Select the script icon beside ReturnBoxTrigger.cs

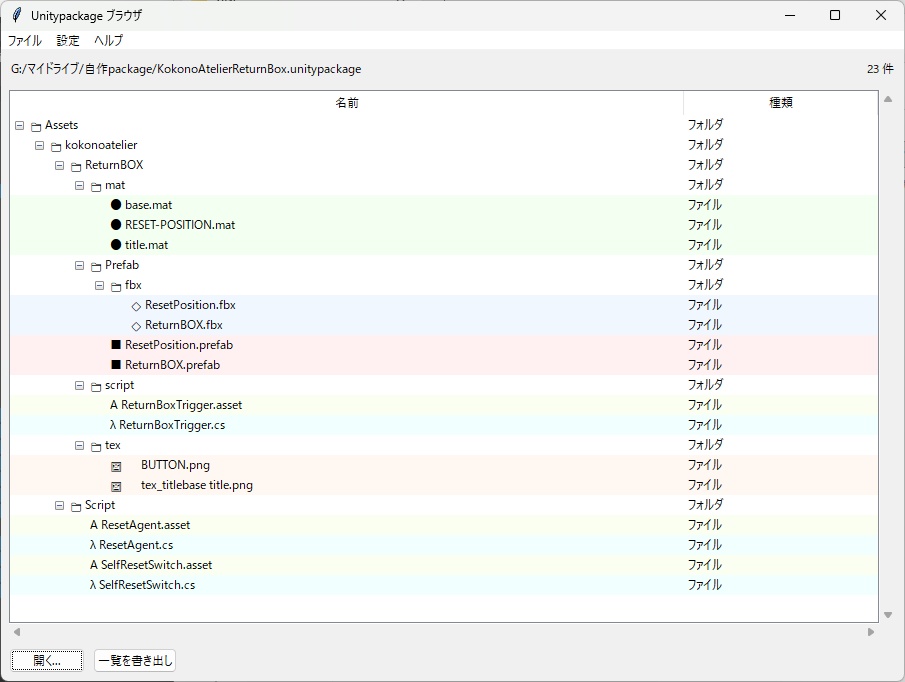pyautogui.click(x=114, y=425)
